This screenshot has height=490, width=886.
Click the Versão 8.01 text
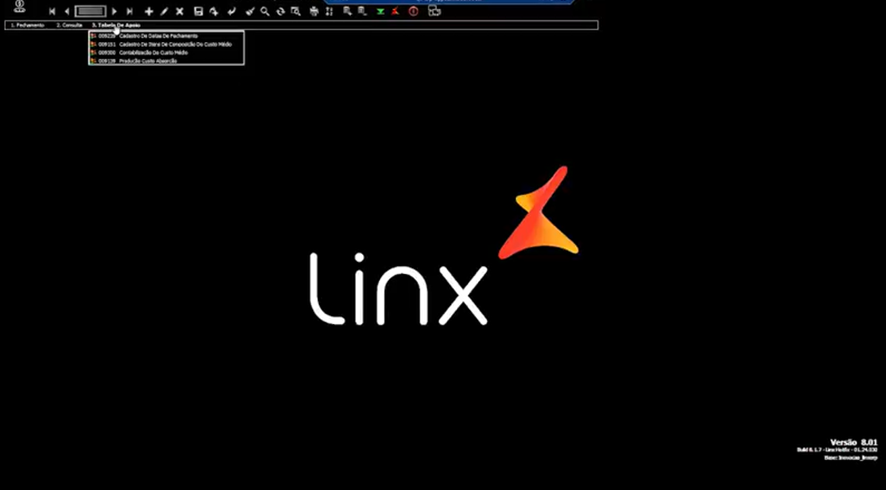[853, 442]
